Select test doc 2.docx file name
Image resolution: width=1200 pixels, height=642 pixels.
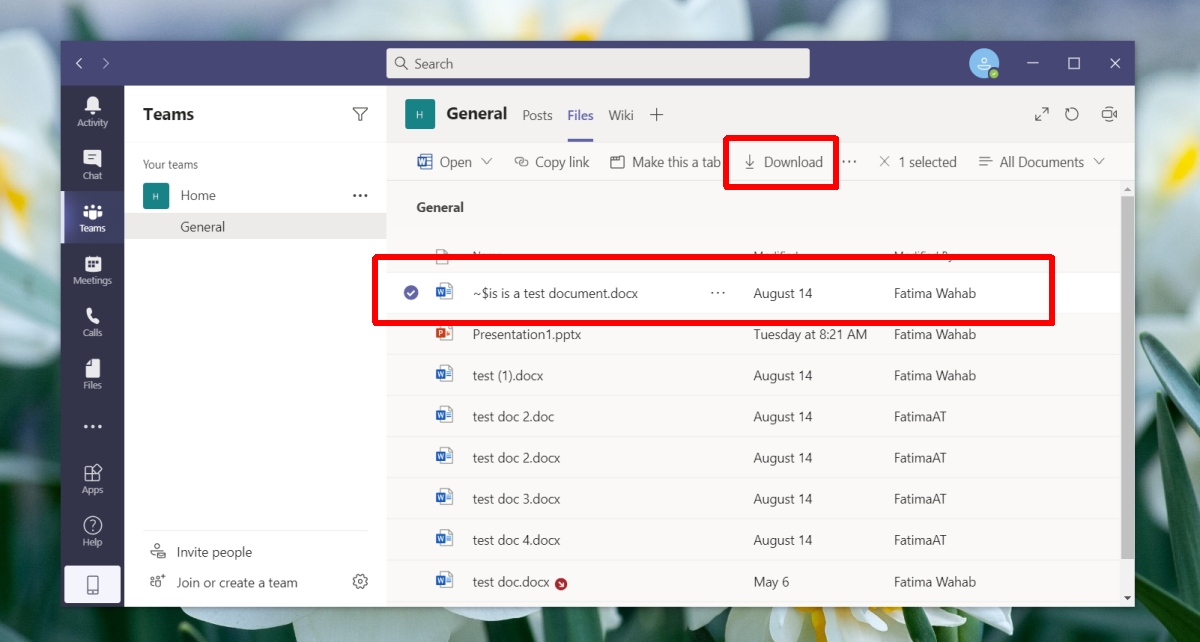516,457
